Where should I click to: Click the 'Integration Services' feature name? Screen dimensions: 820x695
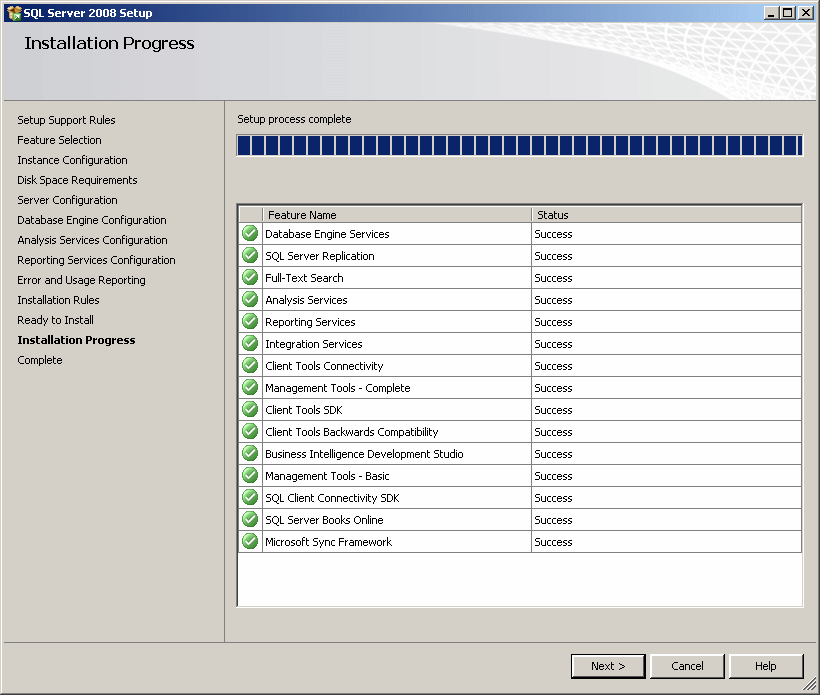point(314,344)
